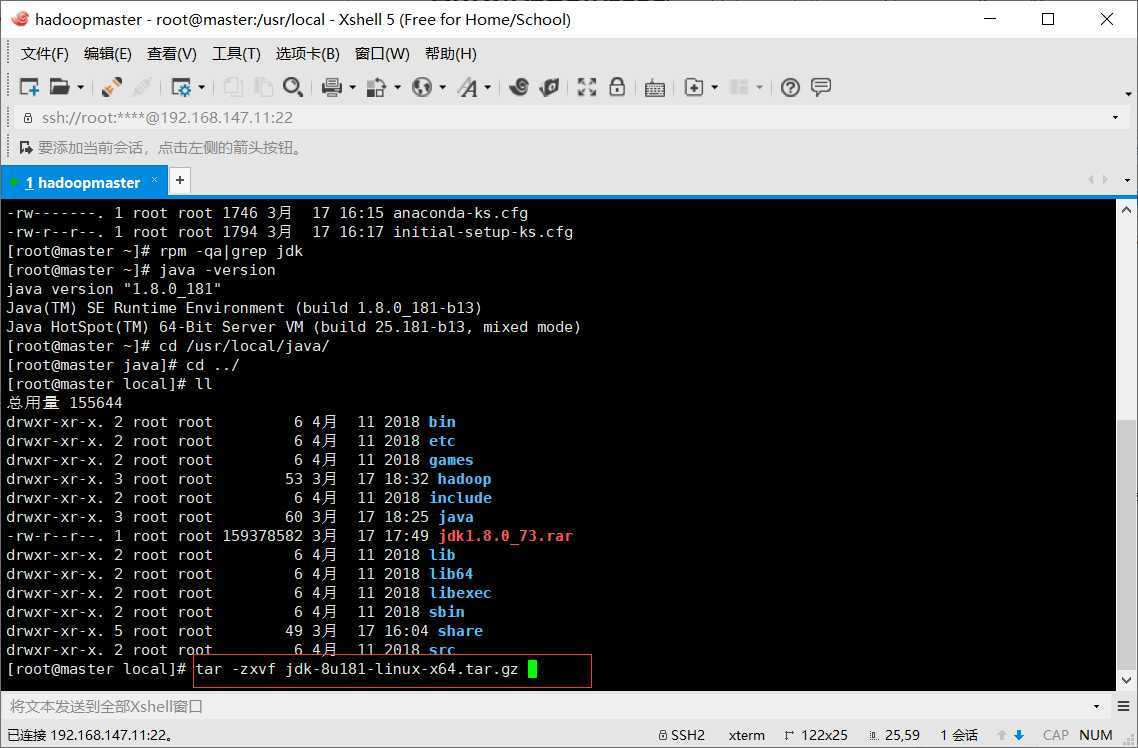The width and height of the screenshot is (1138, 748).
Task: Click the jdk1.8.0_73.rar file name
Action: point(505,536)
